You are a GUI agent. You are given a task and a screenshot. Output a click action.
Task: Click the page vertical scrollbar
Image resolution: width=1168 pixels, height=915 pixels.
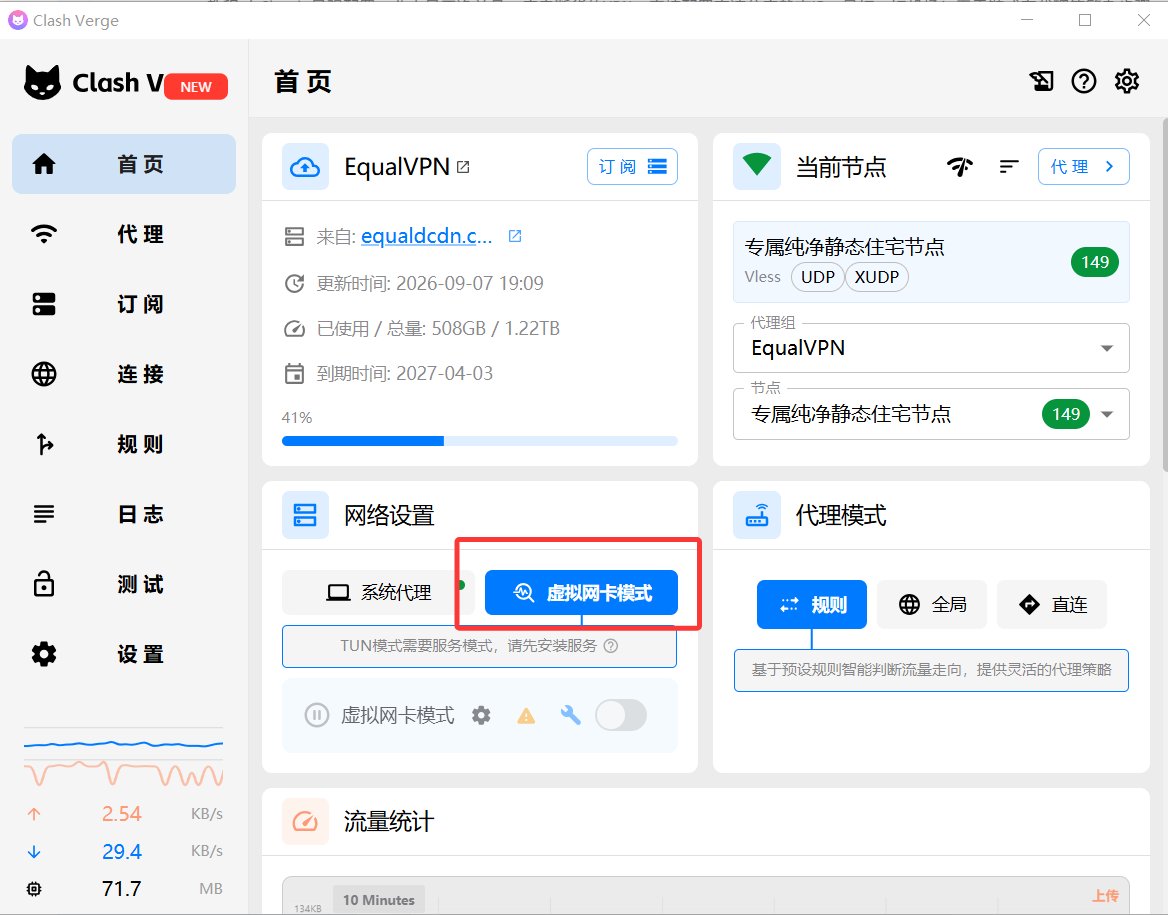coord(1165,294)
